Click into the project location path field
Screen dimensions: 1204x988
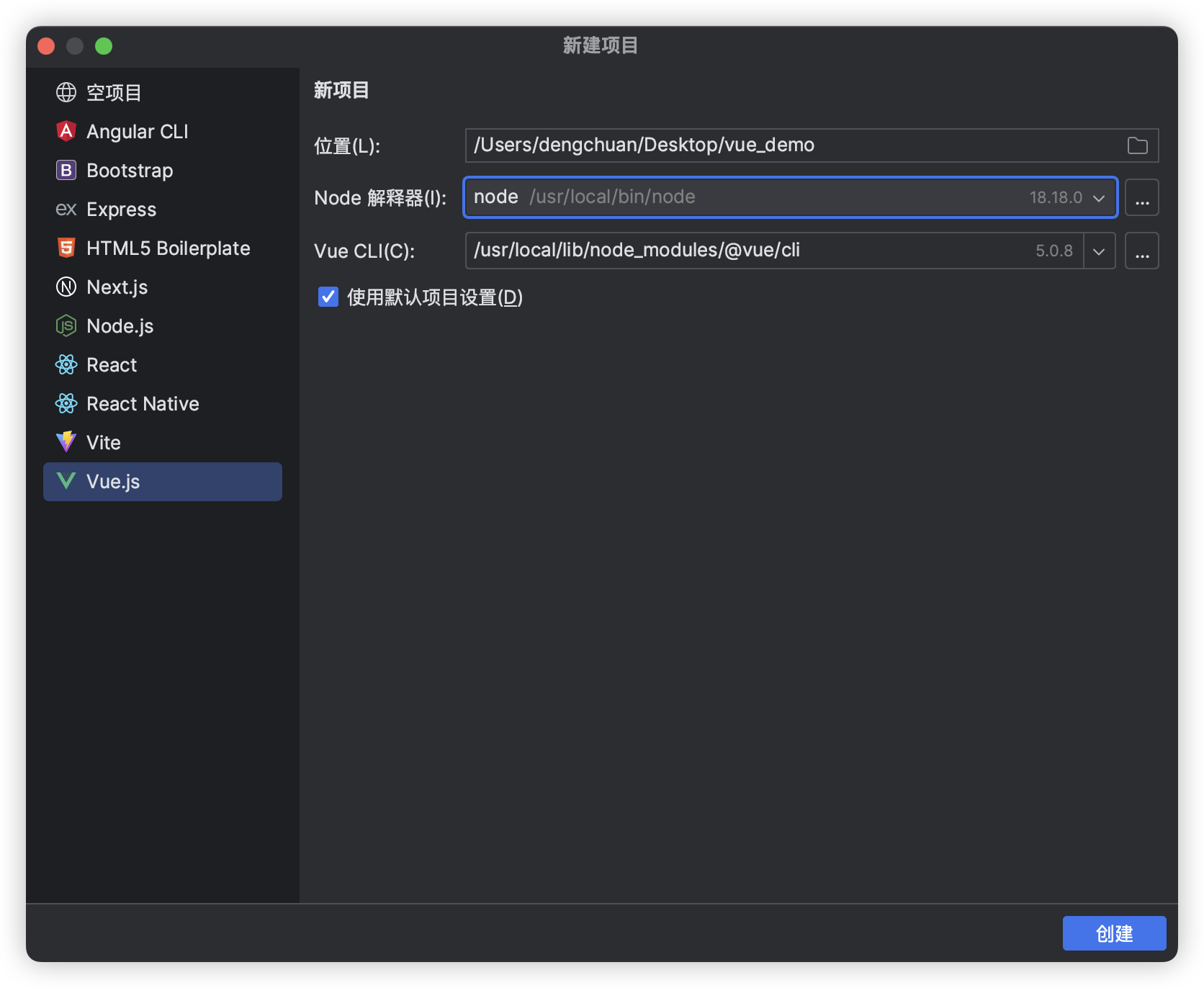tap(792, 145)
